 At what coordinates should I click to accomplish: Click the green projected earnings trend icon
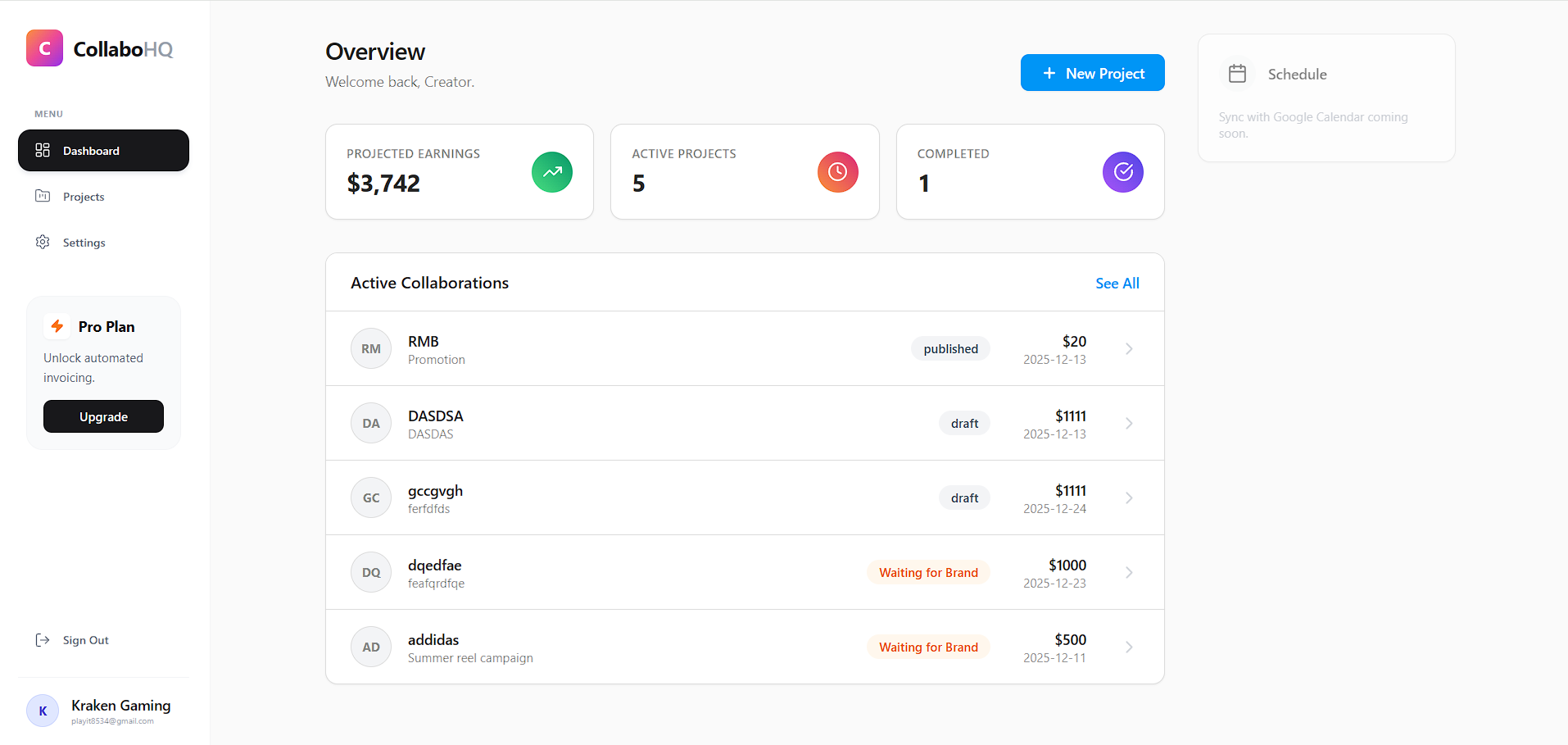tap(551, 172)
